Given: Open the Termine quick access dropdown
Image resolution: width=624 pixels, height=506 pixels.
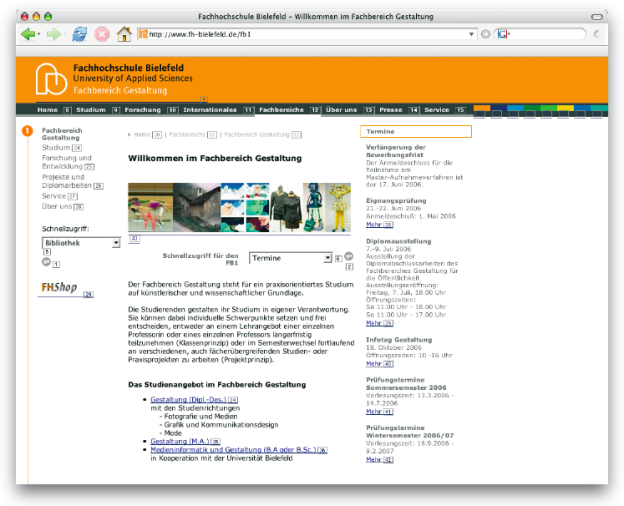Looking at the screenshot, I should [x=291, y=258].
